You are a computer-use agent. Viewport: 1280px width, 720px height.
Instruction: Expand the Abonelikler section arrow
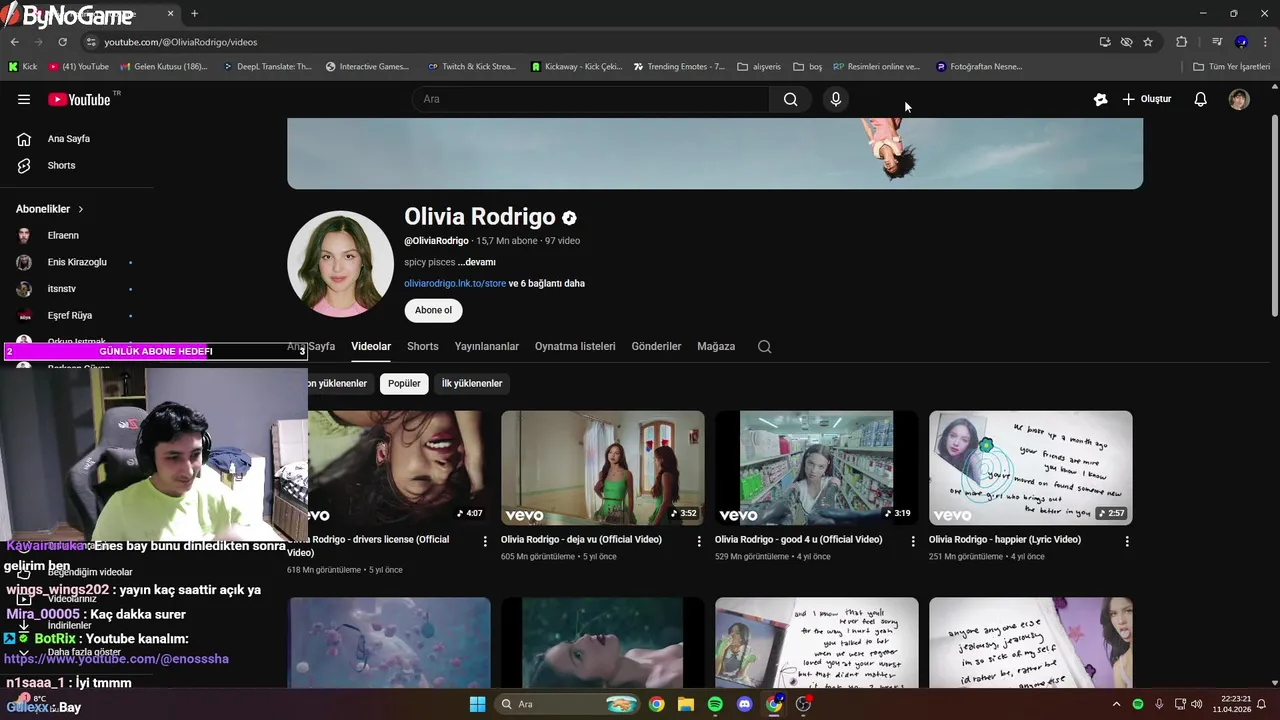[81, 209]
